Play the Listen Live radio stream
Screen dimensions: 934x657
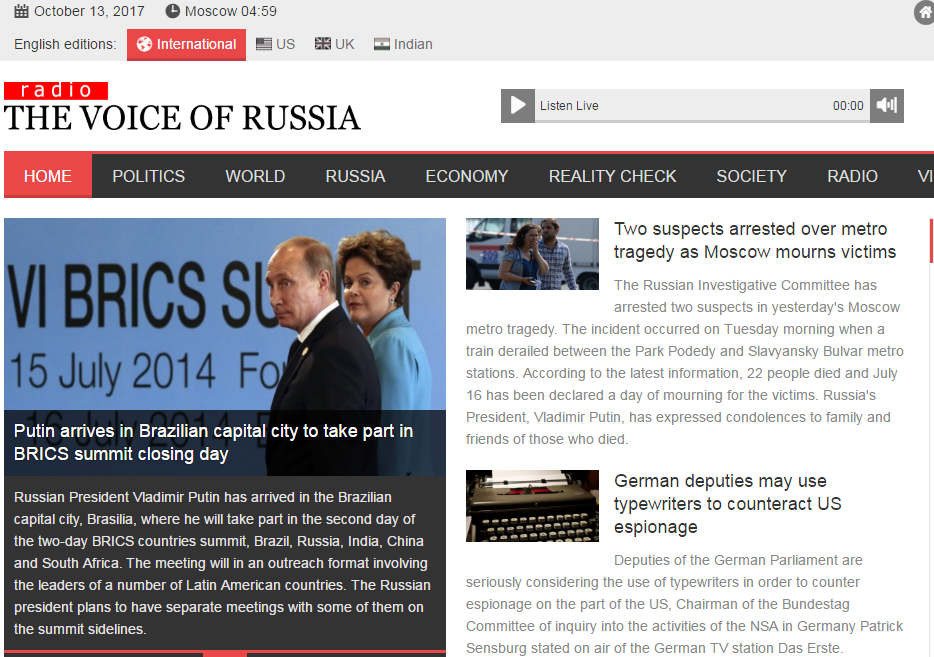tap(517, 106)
